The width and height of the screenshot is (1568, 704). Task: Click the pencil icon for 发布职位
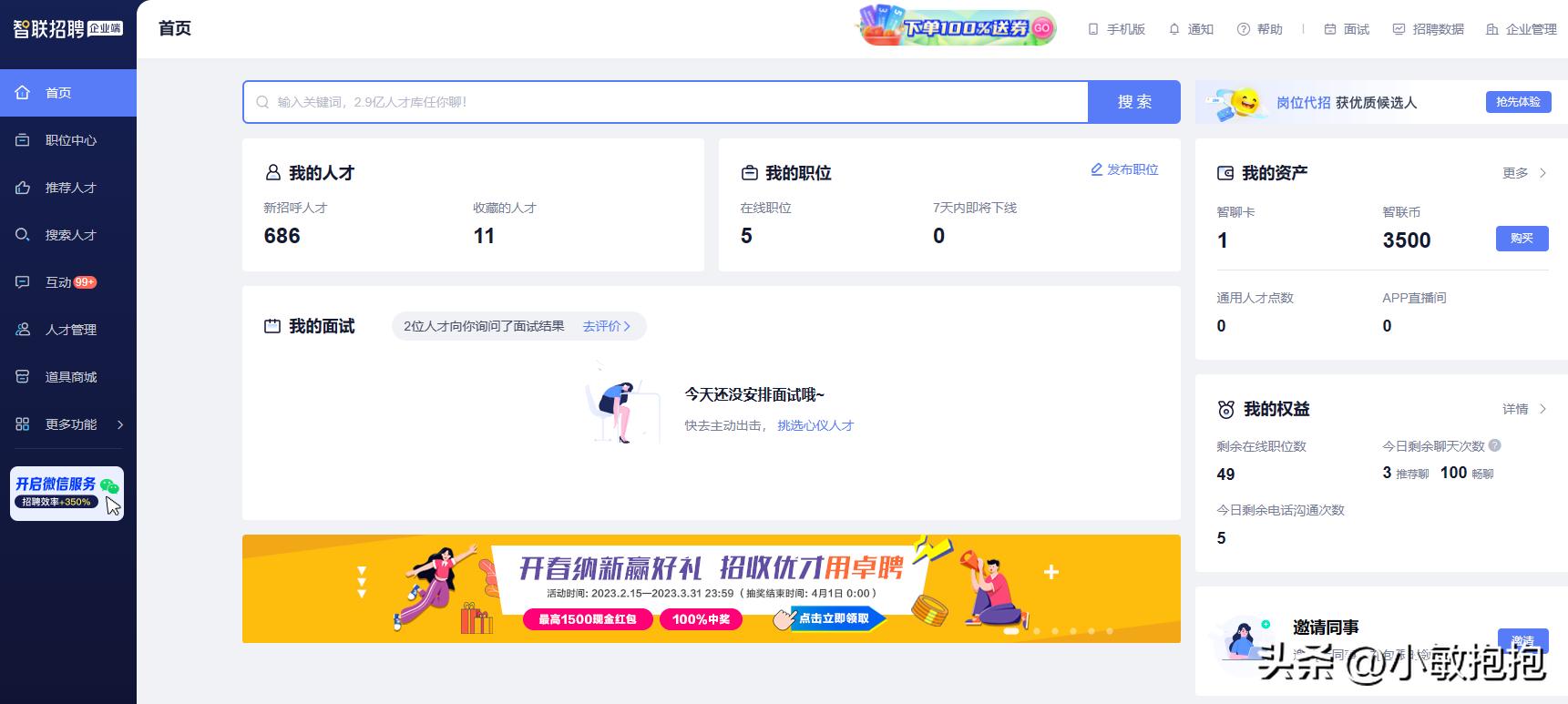pyautogui.click(x=1097, y=169)
